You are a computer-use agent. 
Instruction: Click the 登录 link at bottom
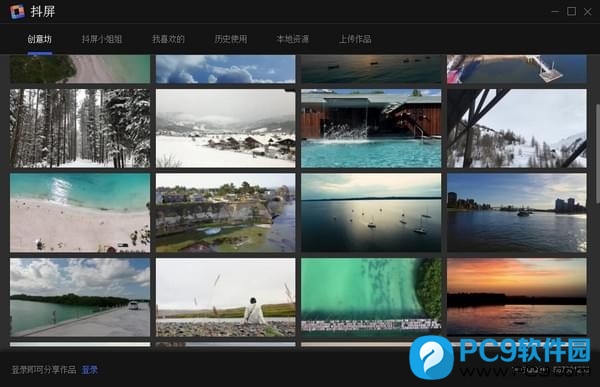tap(90, 370)
